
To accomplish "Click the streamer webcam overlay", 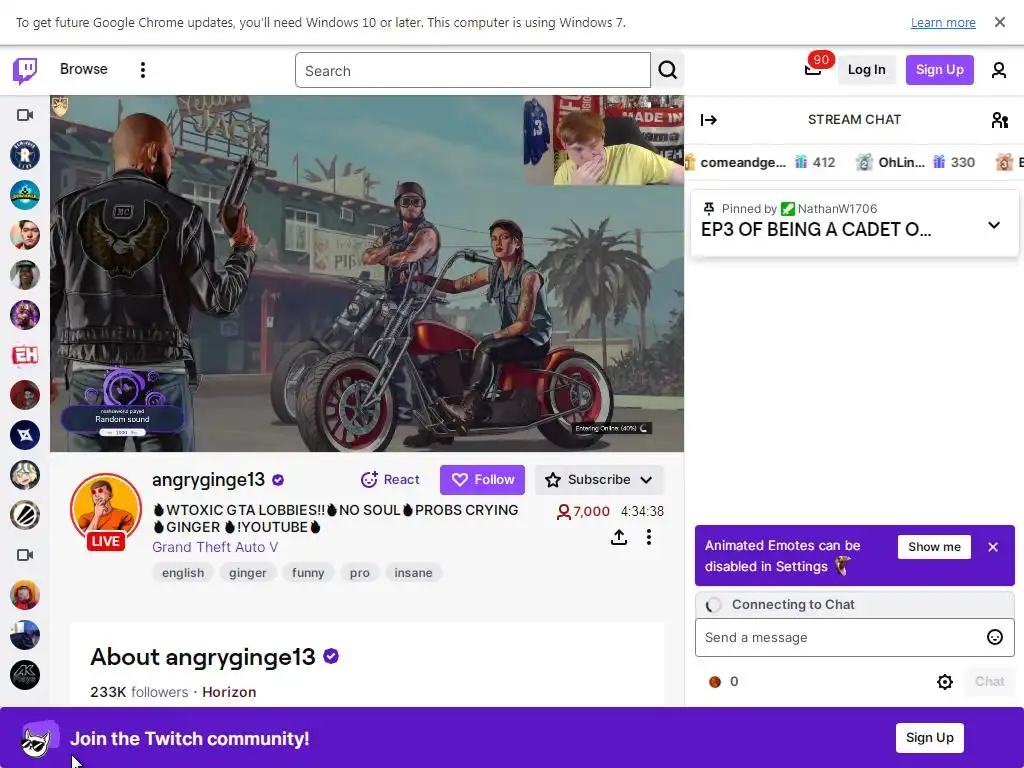I will [x=603, y=140].
